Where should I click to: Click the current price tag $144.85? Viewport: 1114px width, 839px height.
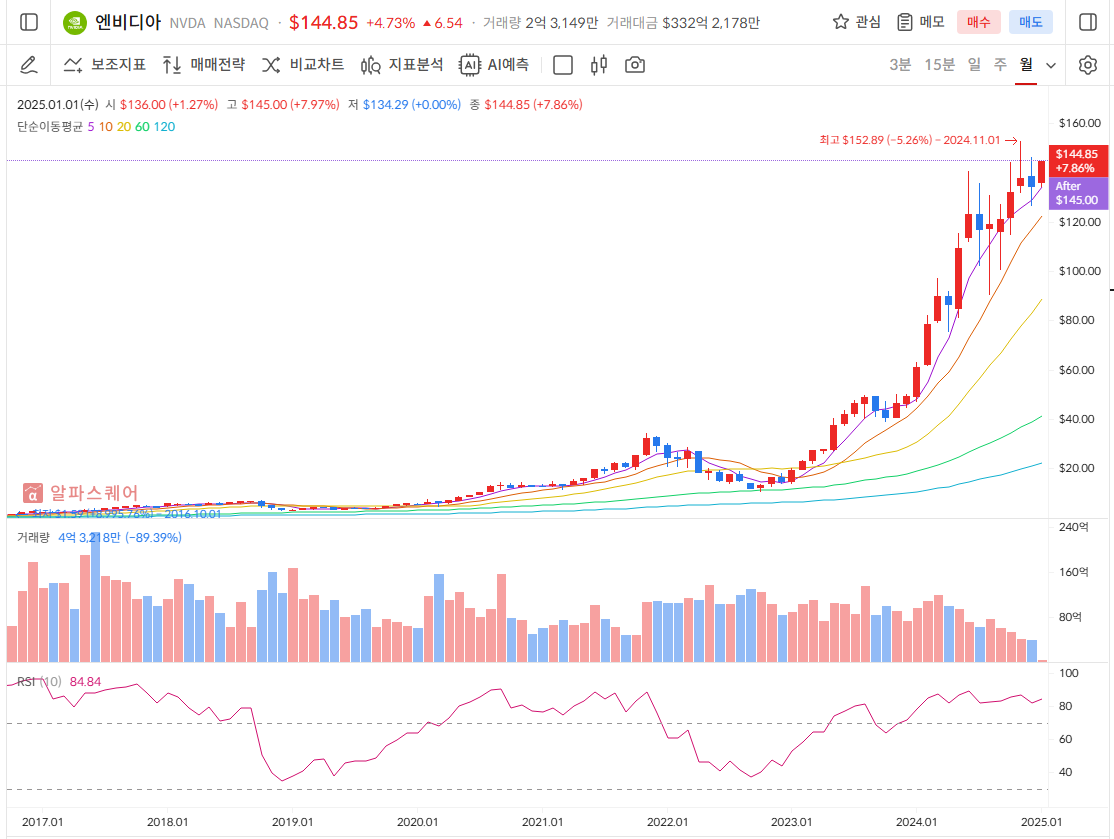pyautogui.click(x=1077, y=161)
